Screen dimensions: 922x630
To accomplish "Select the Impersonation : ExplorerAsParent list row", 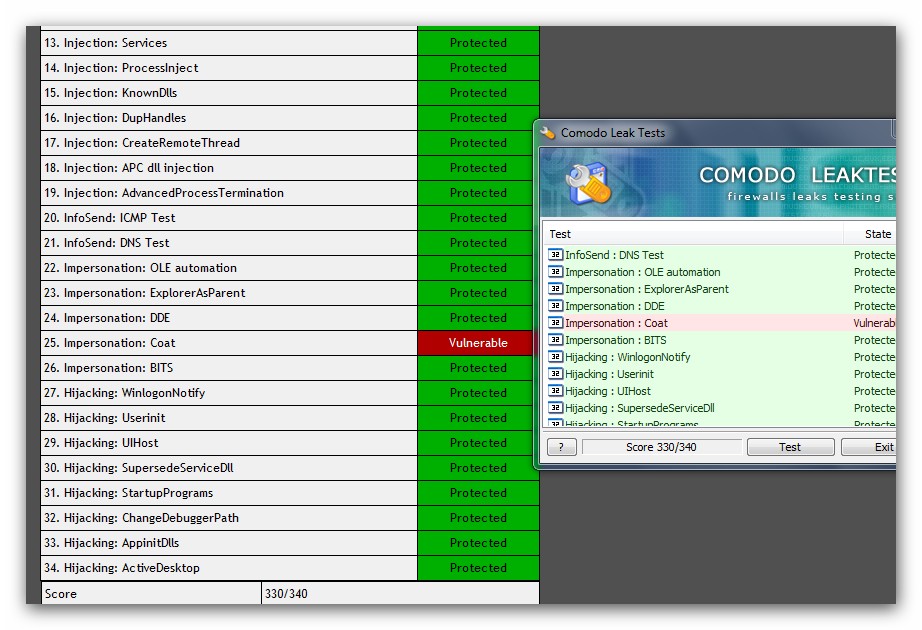I will point(720,289).
